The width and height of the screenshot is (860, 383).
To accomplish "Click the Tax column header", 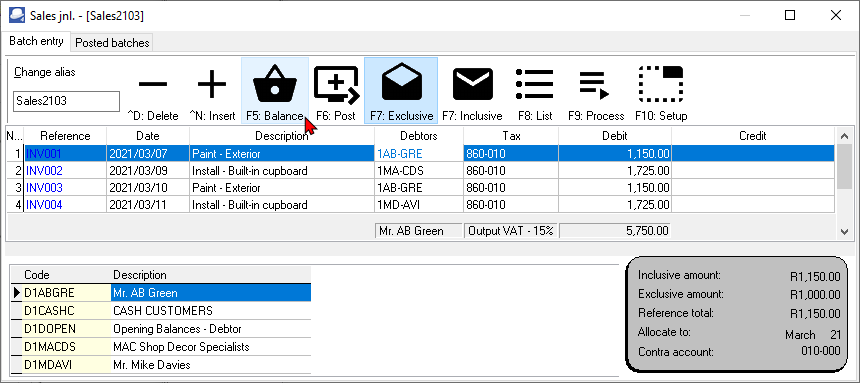I will coord(511,136).
